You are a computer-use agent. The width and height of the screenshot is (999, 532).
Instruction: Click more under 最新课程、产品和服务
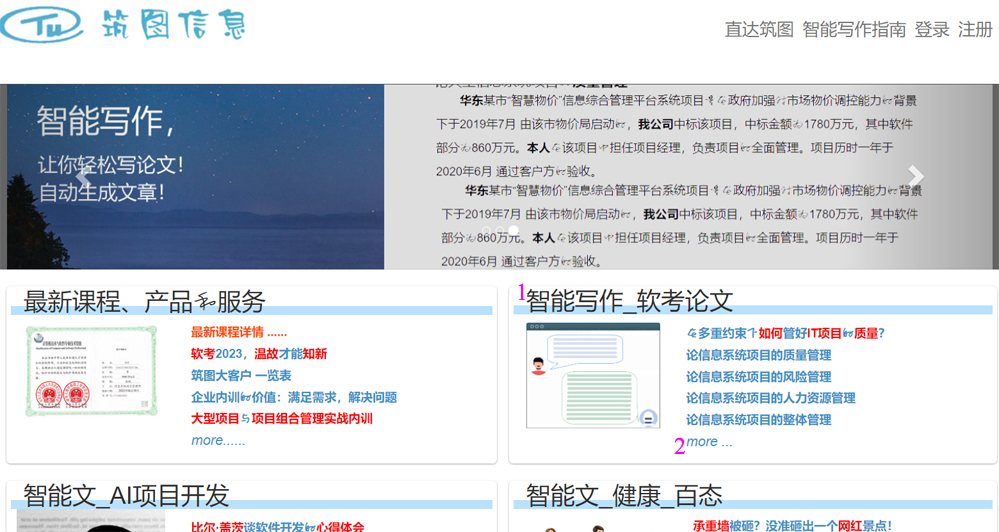(218, 440)
